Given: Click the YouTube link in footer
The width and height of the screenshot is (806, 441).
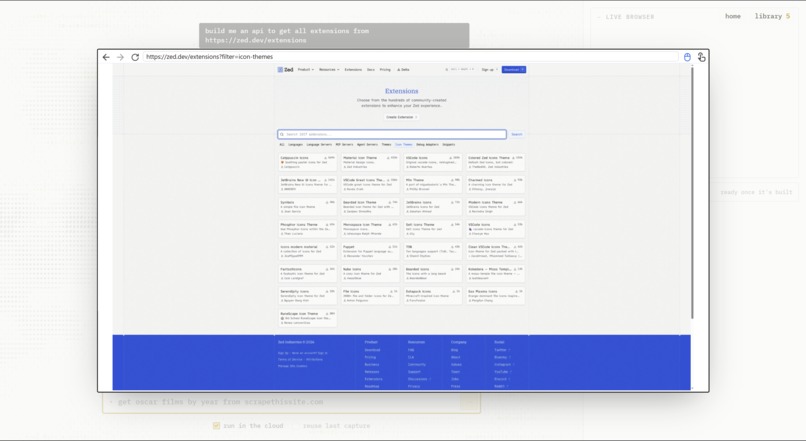Looking at the screenshot, I should point(502,372).
